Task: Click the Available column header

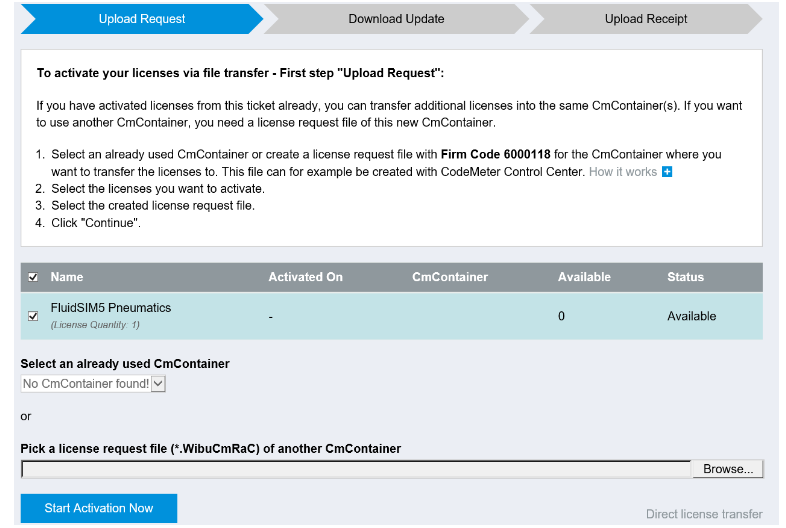Action: coord(584,277)
